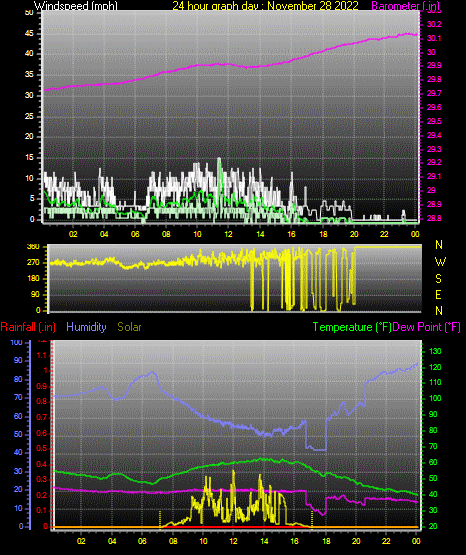Screen dimensions: 466x555
Task: Select the "Dew Point (°F)" legend label
Action: (x=427, y=327)
